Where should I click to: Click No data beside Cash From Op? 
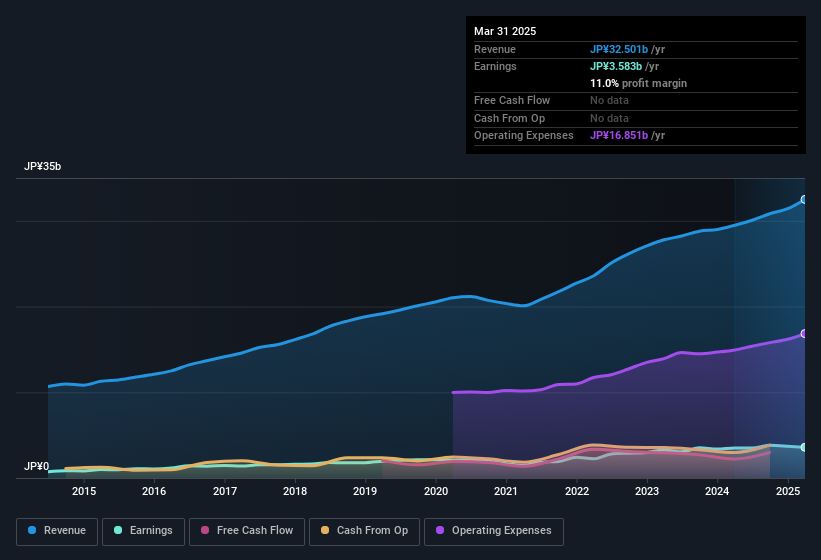point(609,118)
